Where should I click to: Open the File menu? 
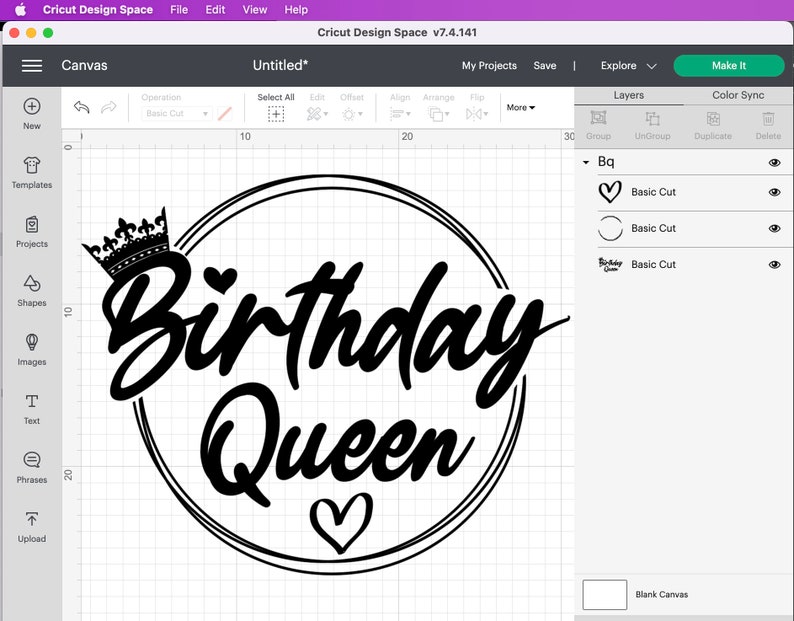[179, 10]
